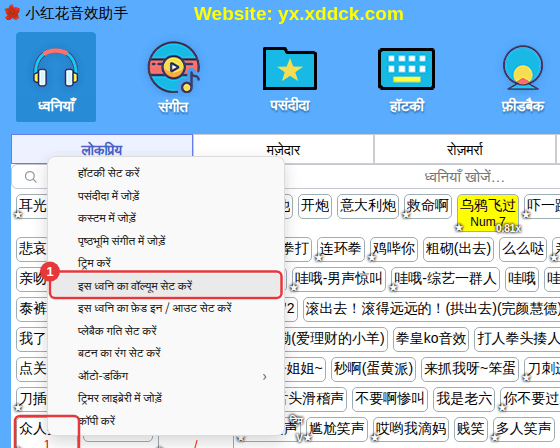
Task: Play the 耳光 sound
Action: pyautogui.click(x=32, y=206)
